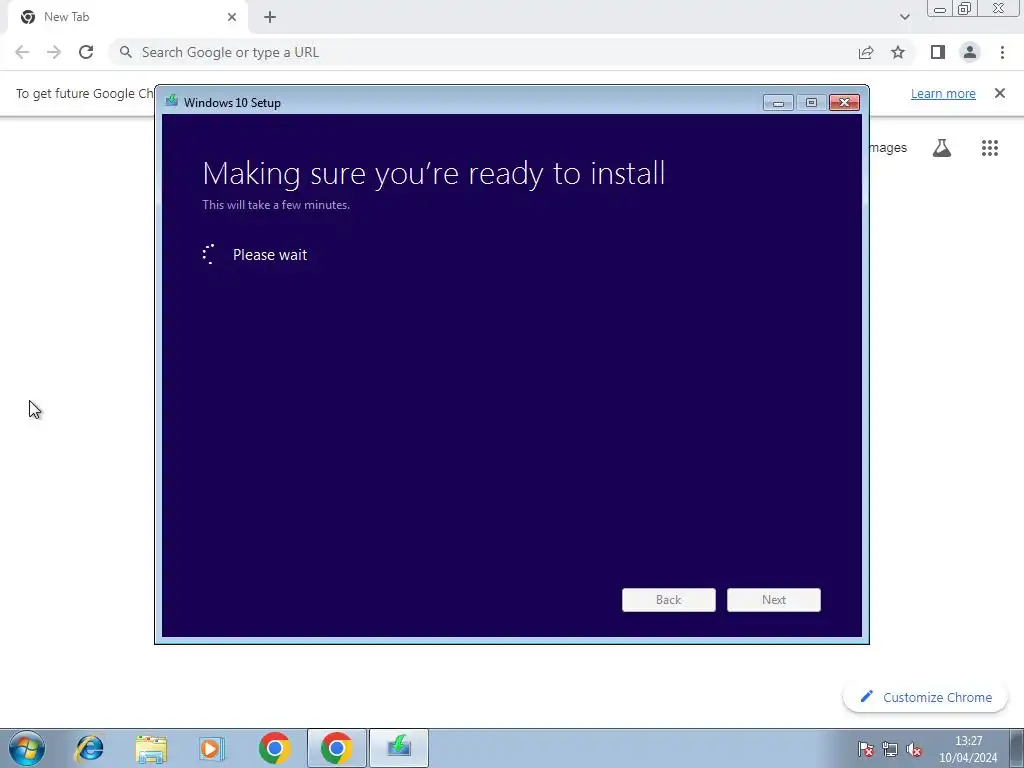Open Chrome three-dot menu

pyautogui.click(x=1002, y=52)
